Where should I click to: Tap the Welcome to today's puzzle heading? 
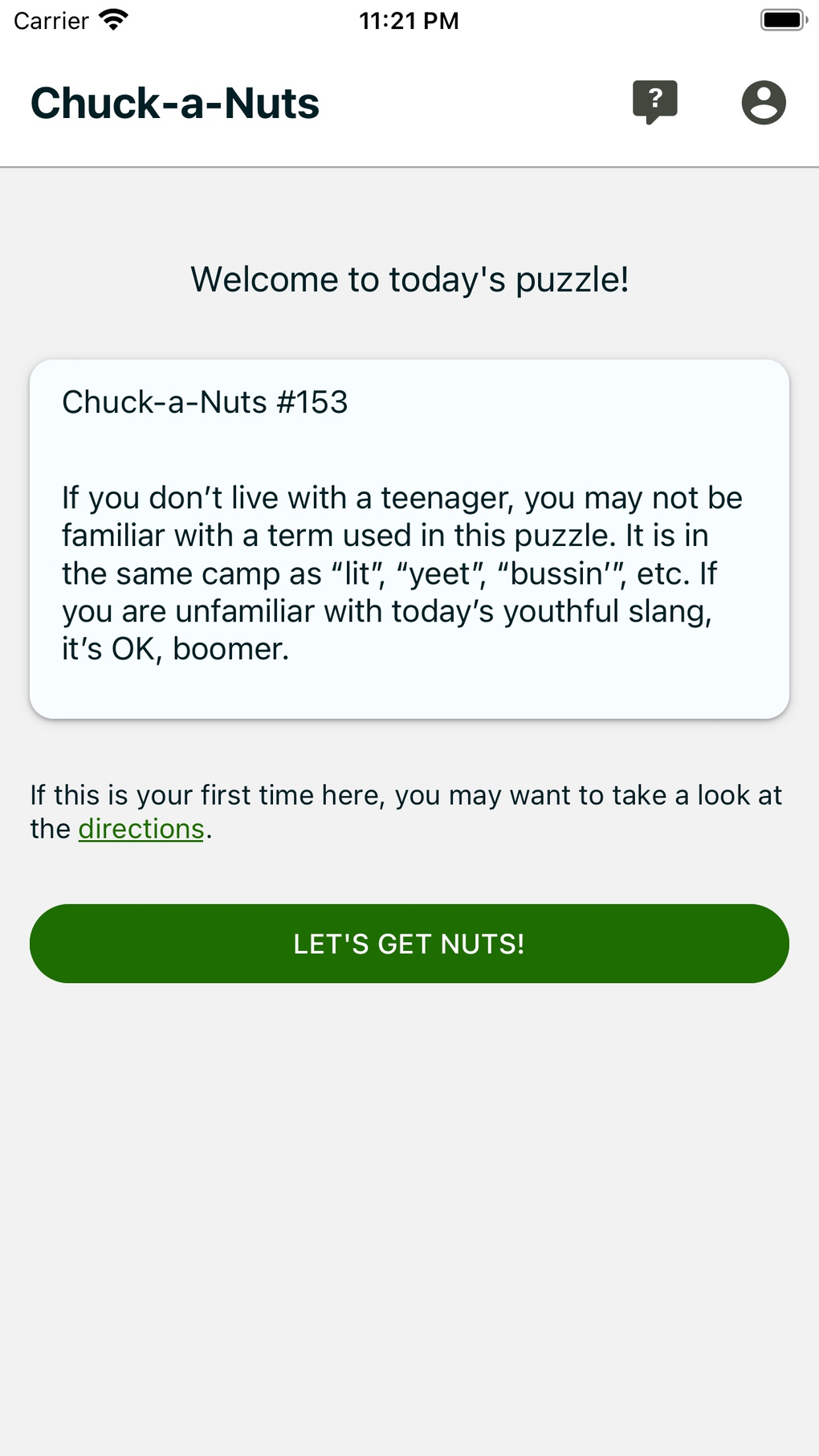point(409,279)
